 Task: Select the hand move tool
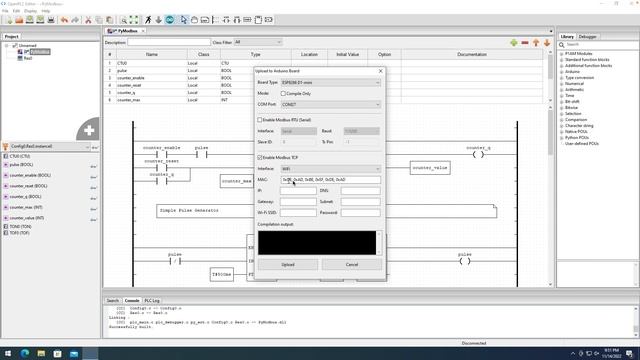tap(194, 20)
